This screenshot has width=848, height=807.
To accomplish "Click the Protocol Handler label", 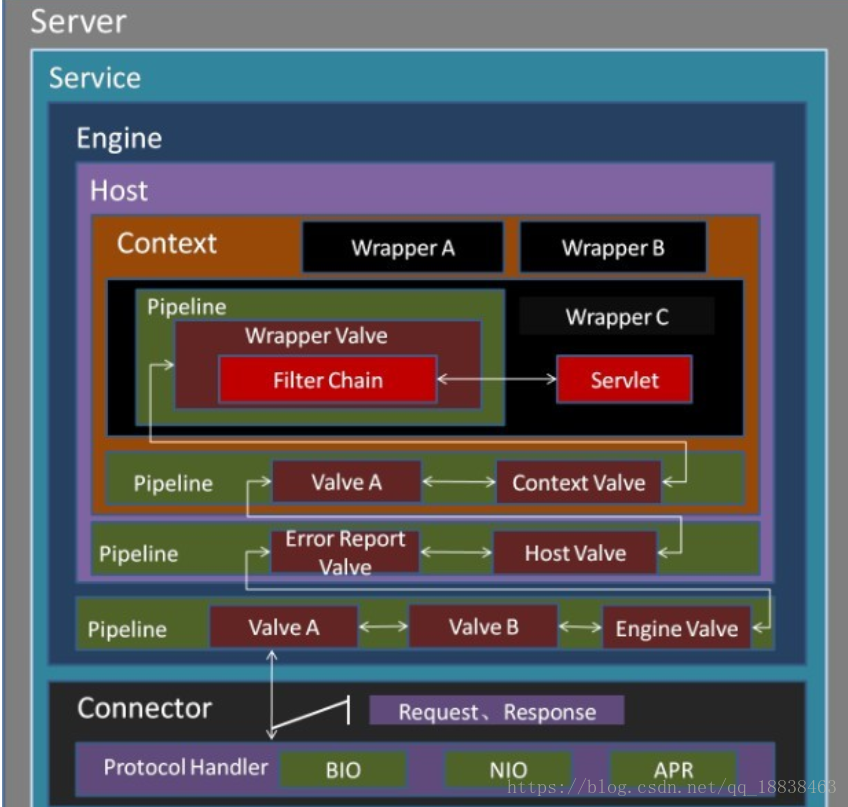I will 186,767.
